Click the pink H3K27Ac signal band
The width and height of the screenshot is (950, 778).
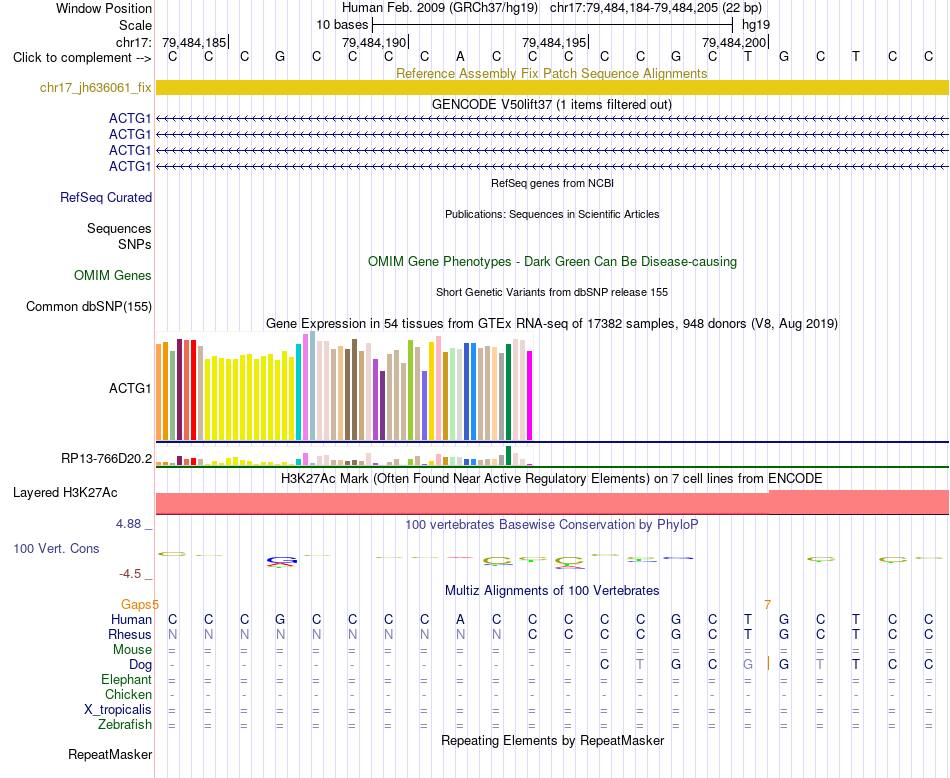552,503
